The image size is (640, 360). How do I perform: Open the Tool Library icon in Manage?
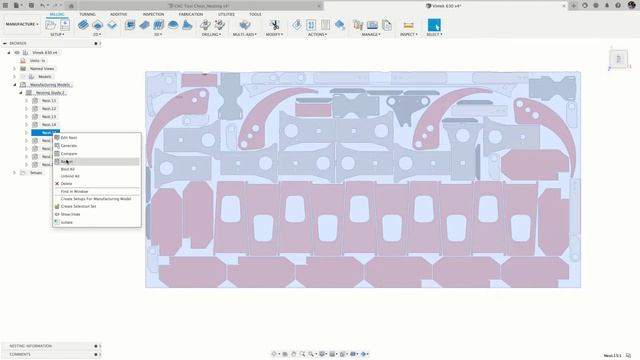point(358,25)
